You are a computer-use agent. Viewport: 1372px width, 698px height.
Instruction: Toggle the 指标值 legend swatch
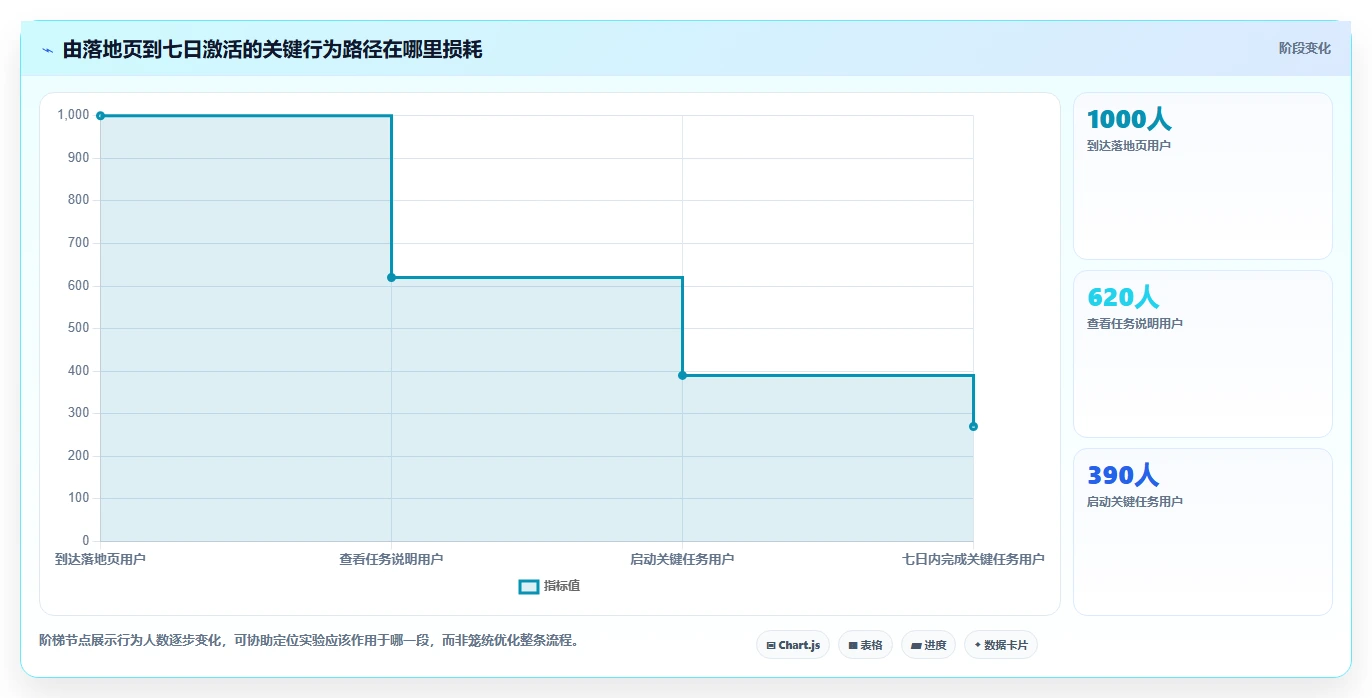pyautogui.click(x=529, y=586)
